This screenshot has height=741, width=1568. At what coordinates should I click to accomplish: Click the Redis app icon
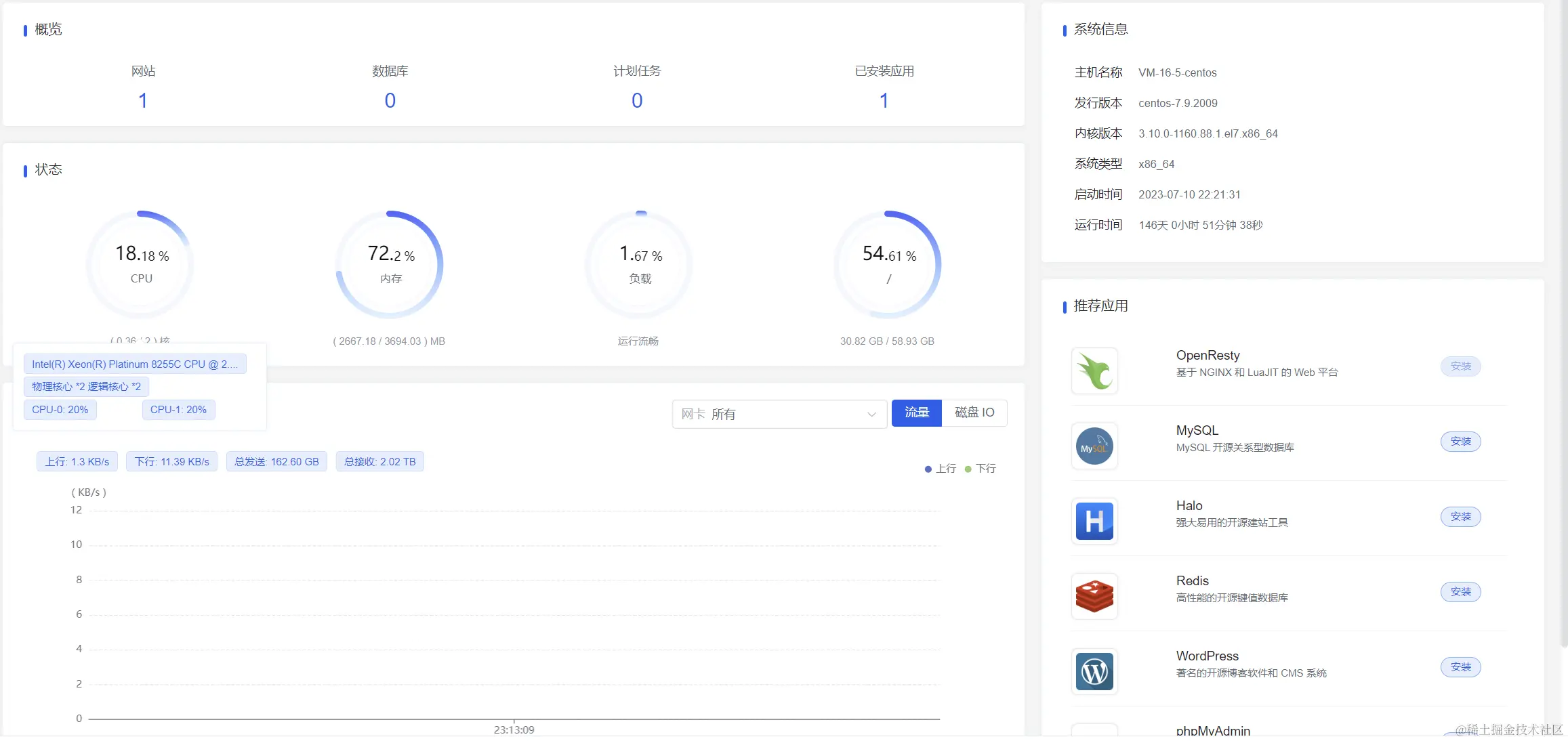click(1094, 597)
